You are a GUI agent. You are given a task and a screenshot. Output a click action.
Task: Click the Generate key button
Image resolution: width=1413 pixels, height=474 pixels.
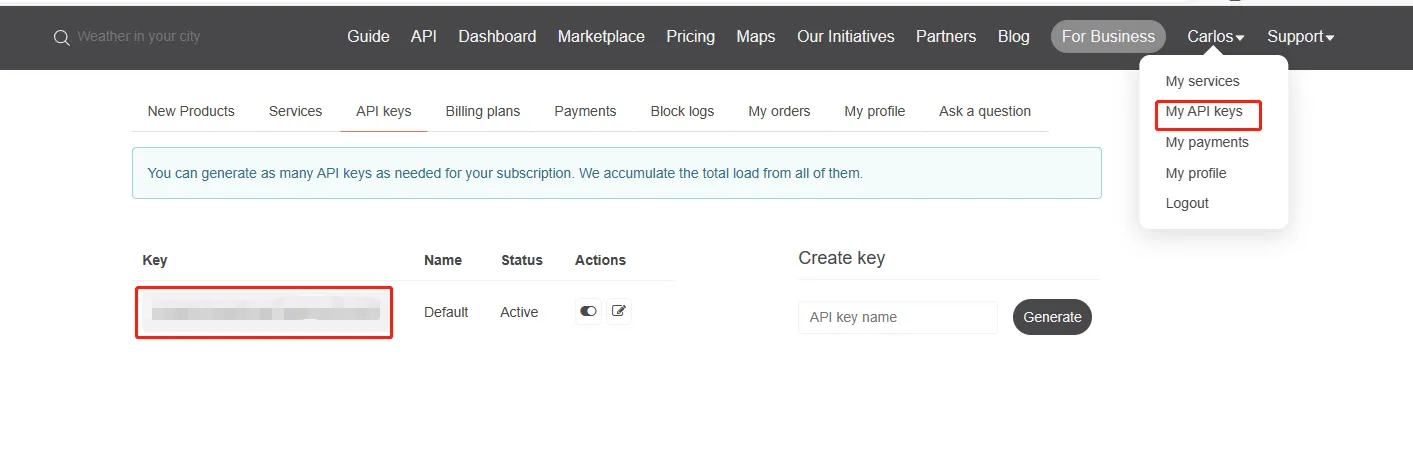pyautogui.click(x=1052, y=317)
